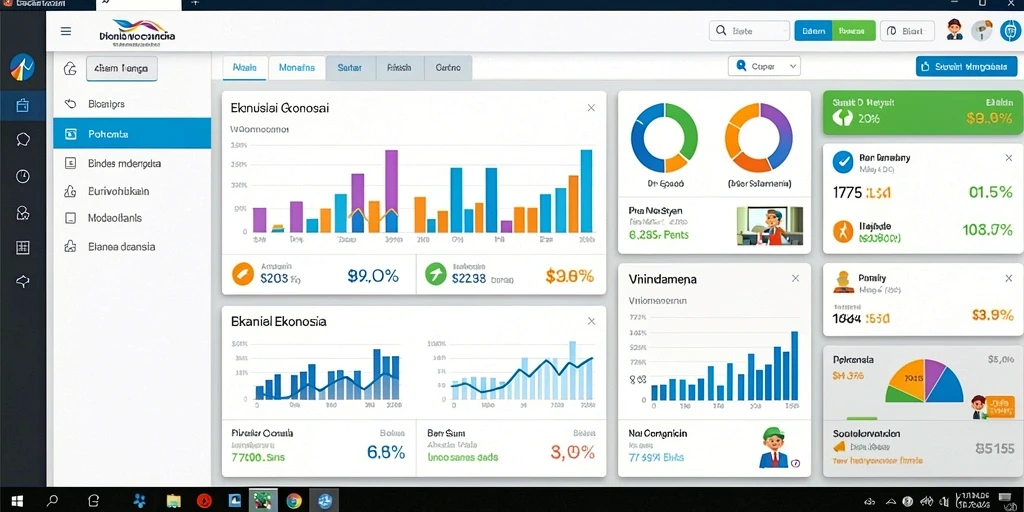
Task: Open the Blart dropdown in header
Action: [x=907, y=30]
